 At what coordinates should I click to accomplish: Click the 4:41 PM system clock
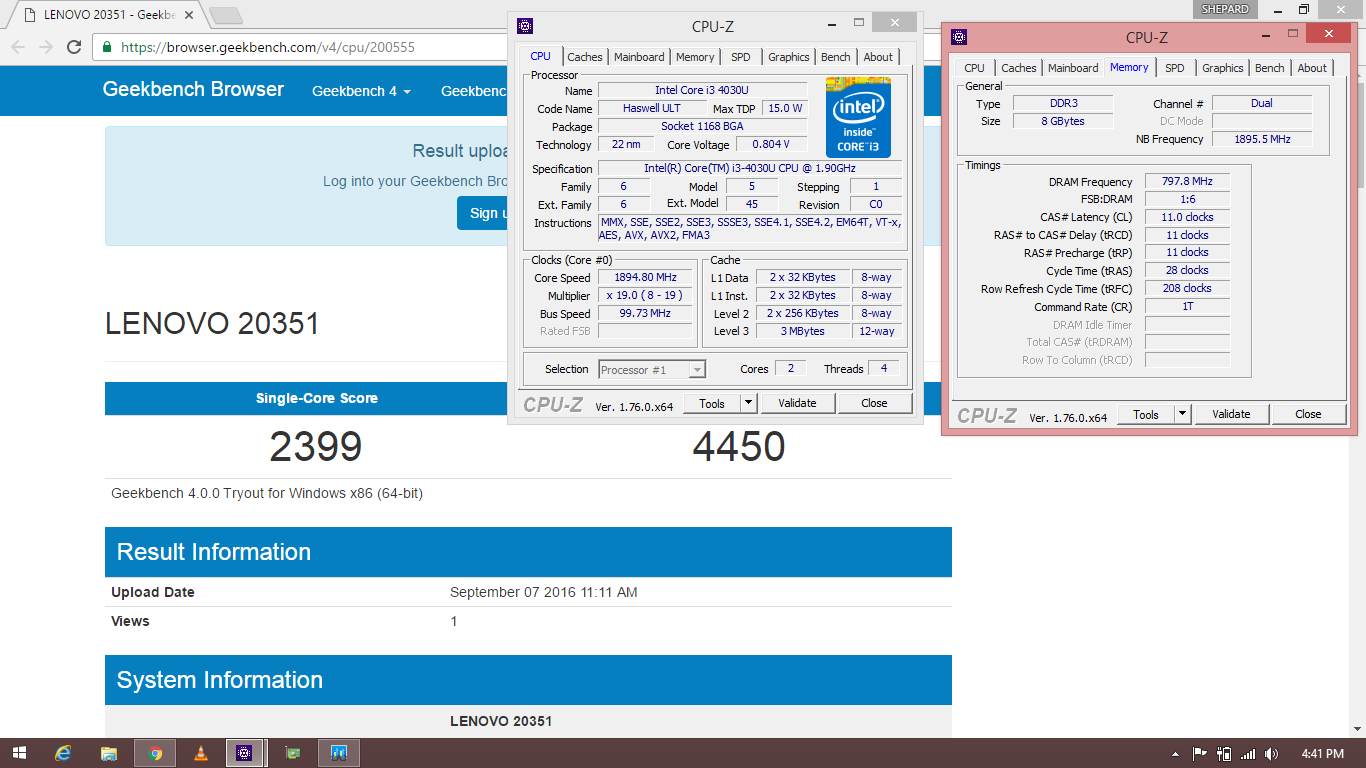point(1323,753)
